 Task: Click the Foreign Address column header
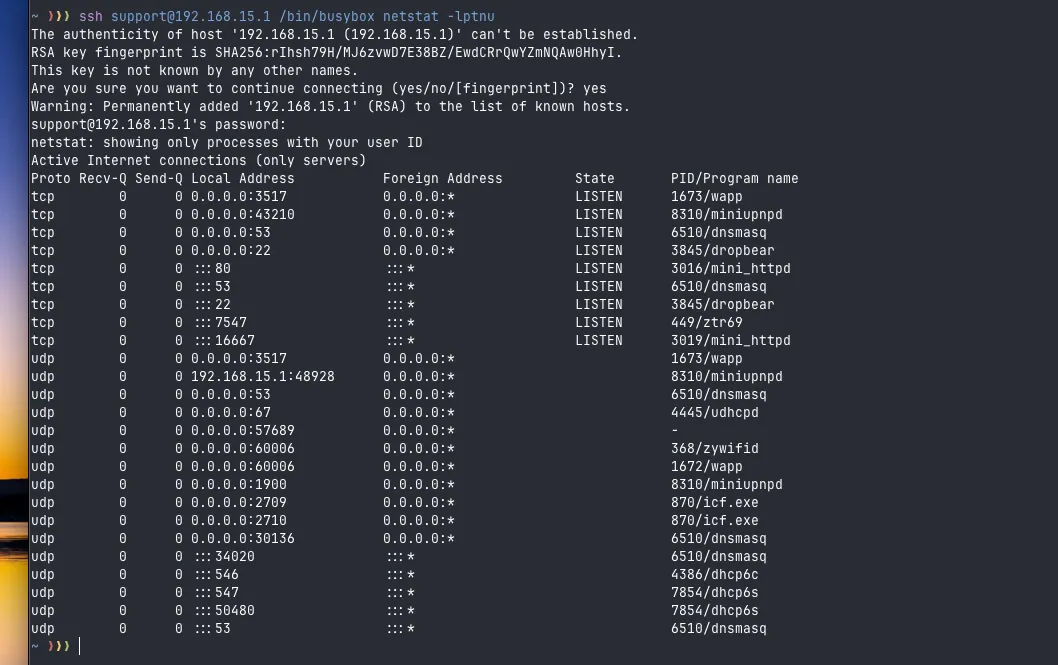coord(443,179)
